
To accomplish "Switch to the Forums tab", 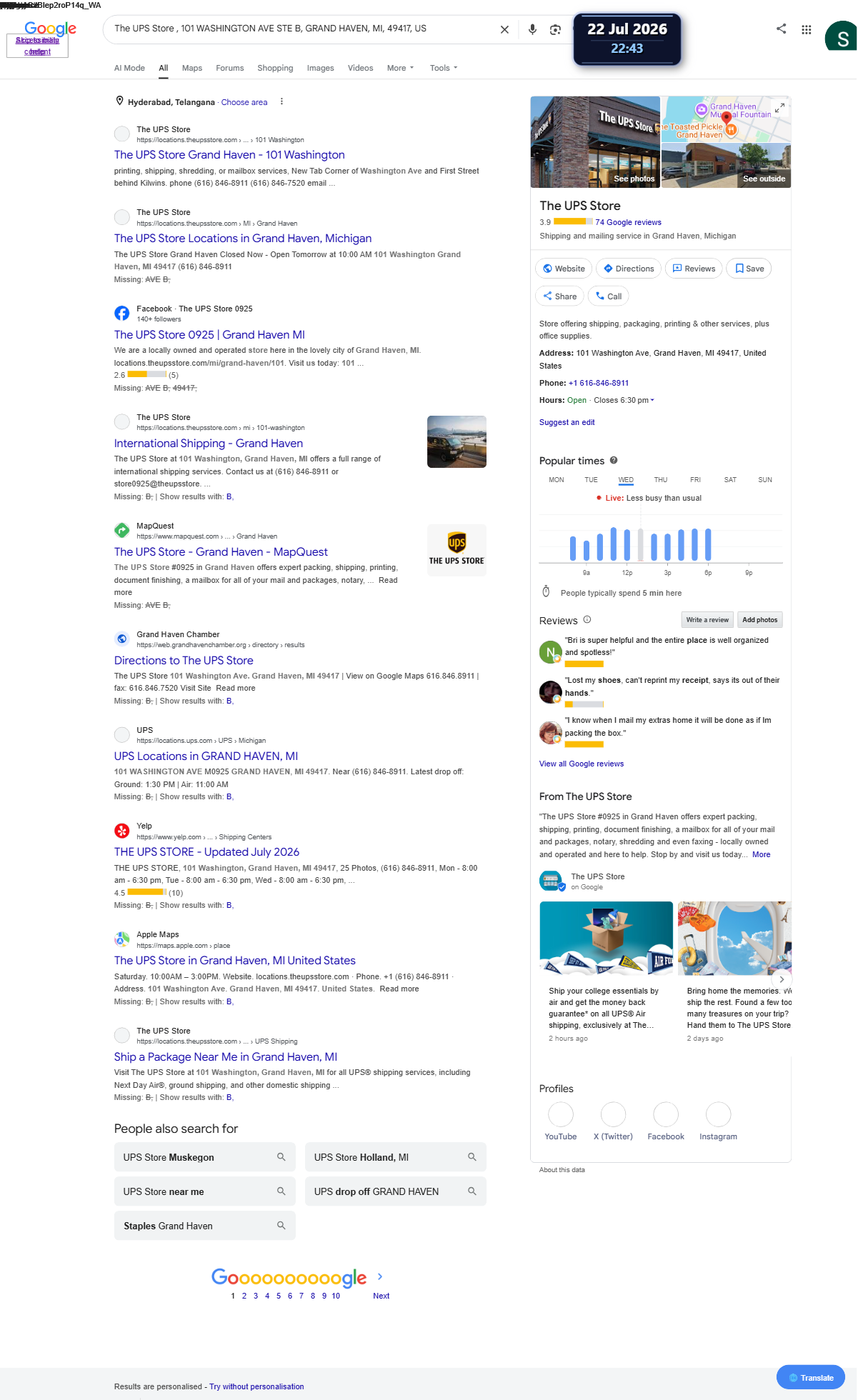I will [230, 68].
